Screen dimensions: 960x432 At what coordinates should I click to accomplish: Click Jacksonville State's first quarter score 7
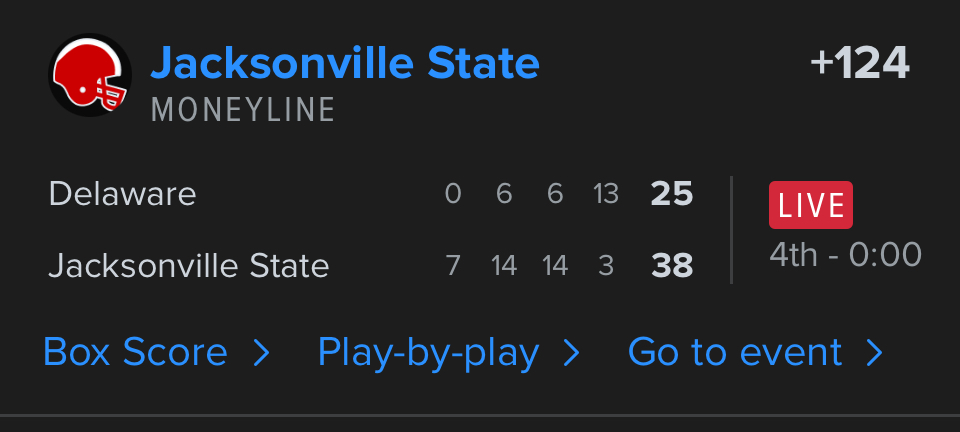click(453, 265)
